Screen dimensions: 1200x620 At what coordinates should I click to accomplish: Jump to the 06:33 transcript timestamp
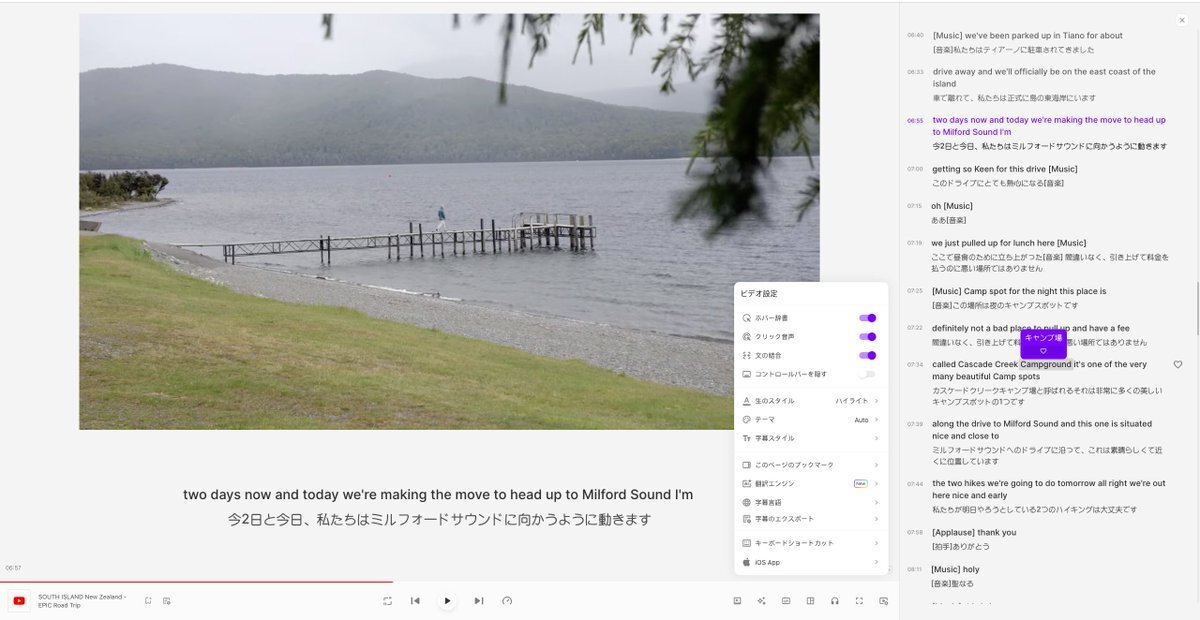point(915,72)
